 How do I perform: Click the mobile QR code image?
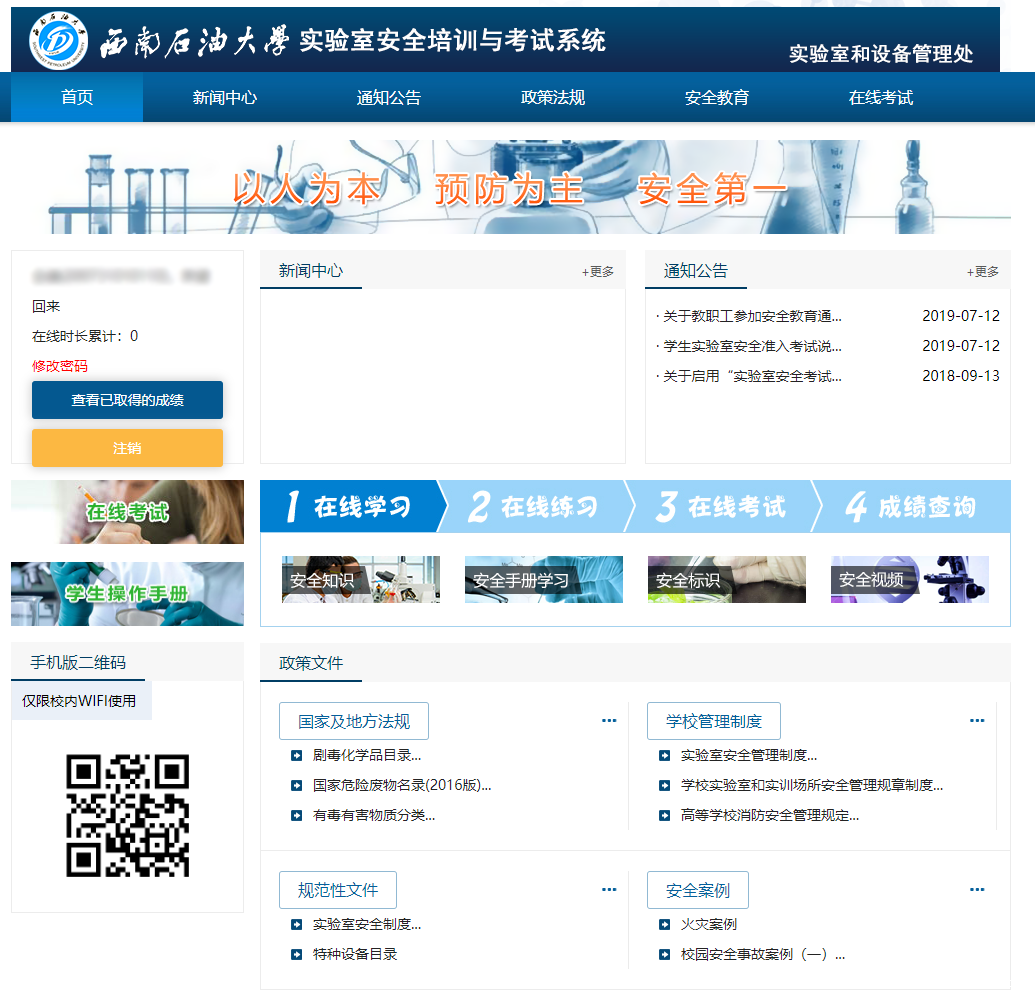pos(127,816)
